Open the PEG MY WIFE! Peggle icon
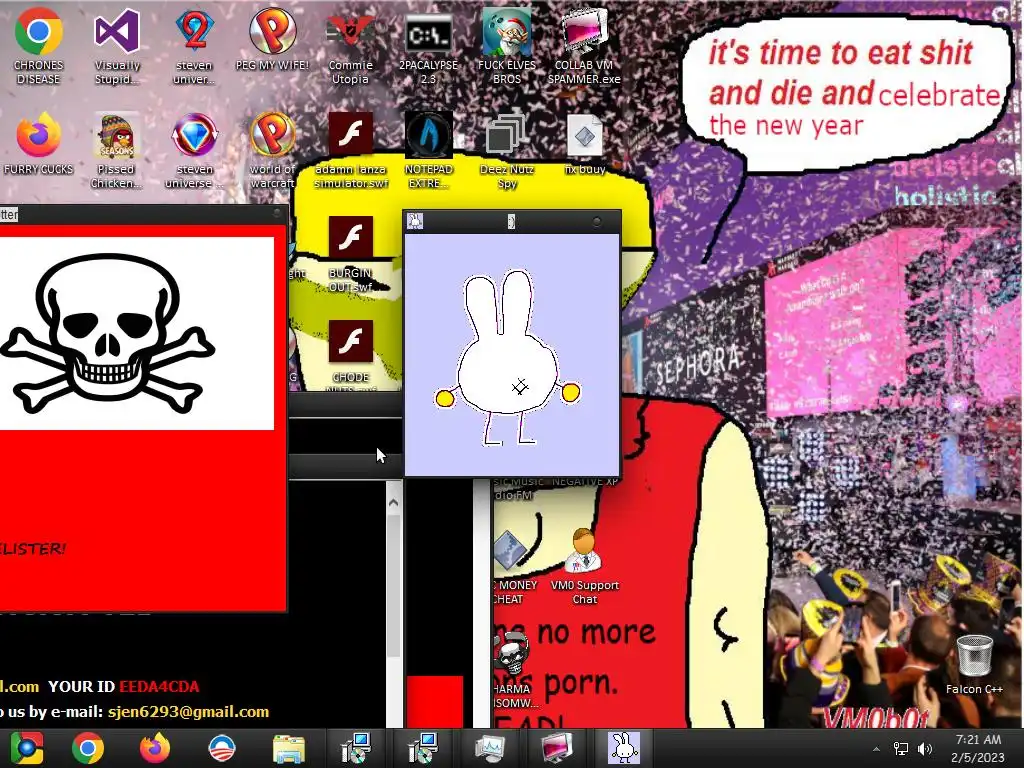 272,39
